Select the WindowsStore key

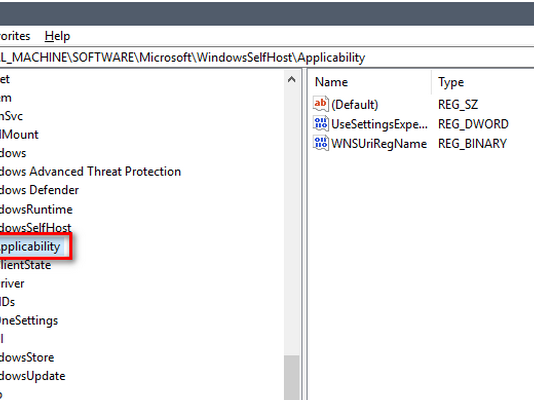click(x=27, y=357)
